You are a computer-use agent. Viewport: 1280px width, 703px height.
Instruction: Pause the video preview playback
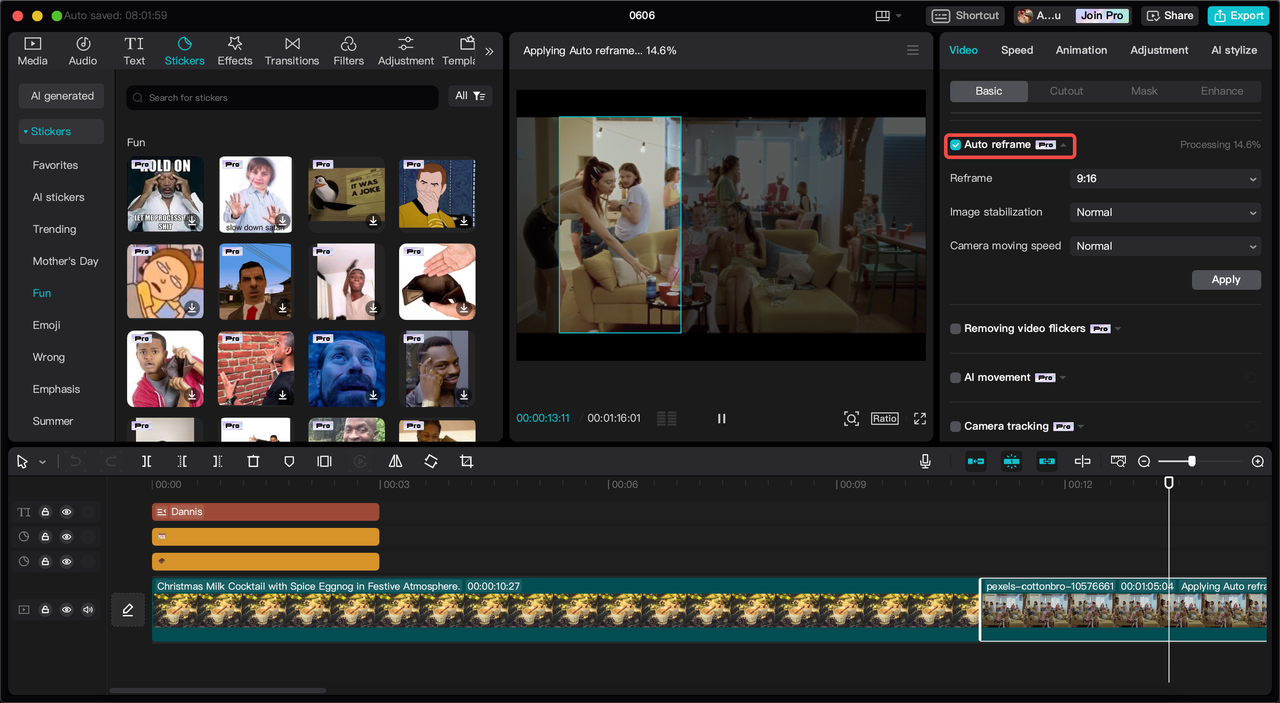tap(721, 418)
